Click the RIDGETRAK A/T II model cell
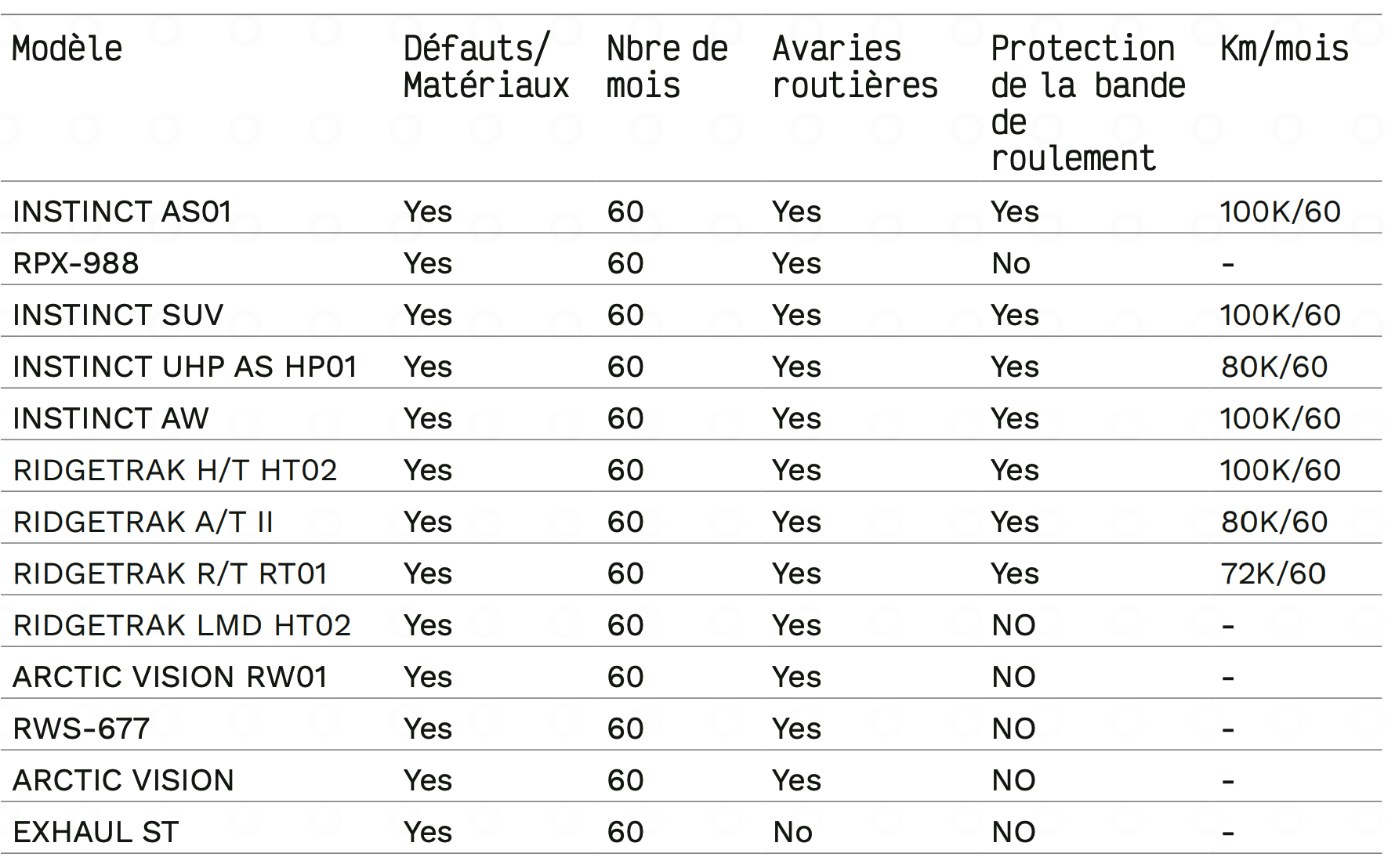 click(143, 522)
